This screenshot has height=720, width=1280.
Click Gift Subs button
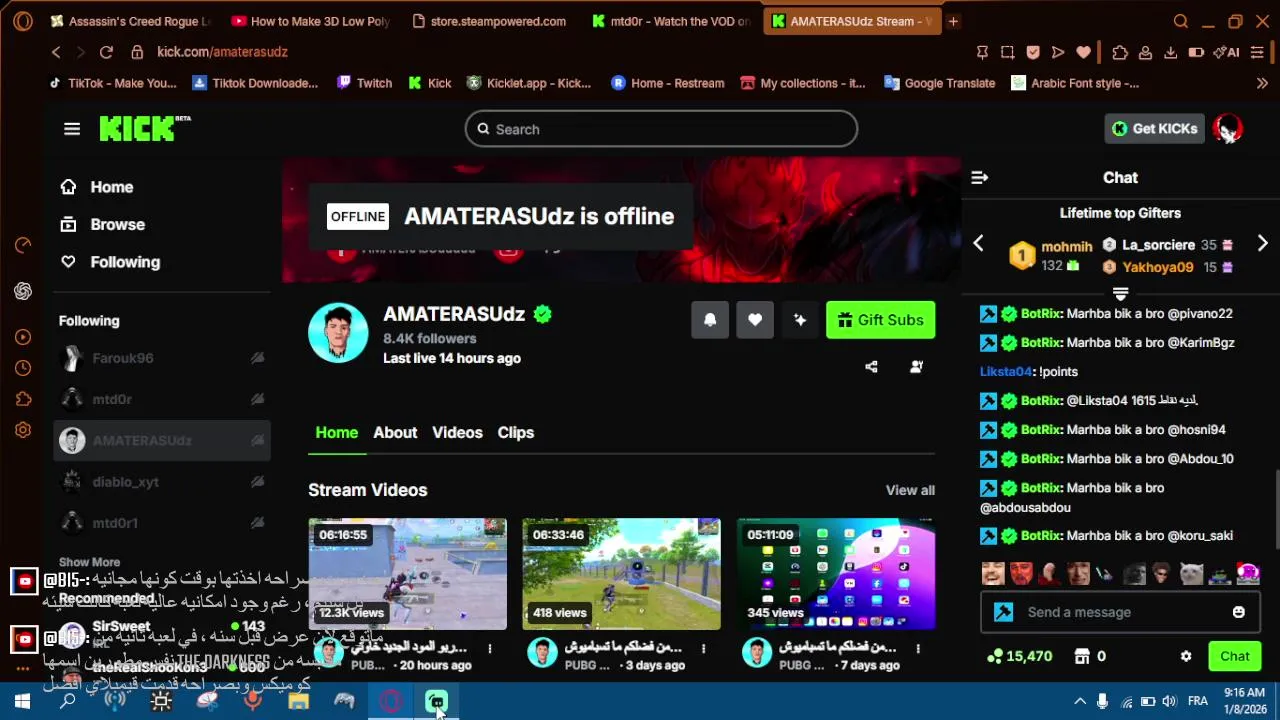pos(880,320)
